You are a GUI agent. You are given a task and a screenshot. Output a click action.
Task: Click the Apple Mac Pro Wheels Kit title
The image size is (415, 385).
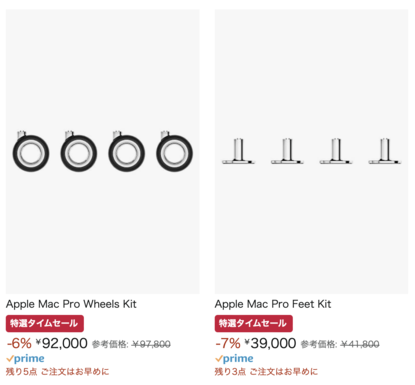click(71, 304)
